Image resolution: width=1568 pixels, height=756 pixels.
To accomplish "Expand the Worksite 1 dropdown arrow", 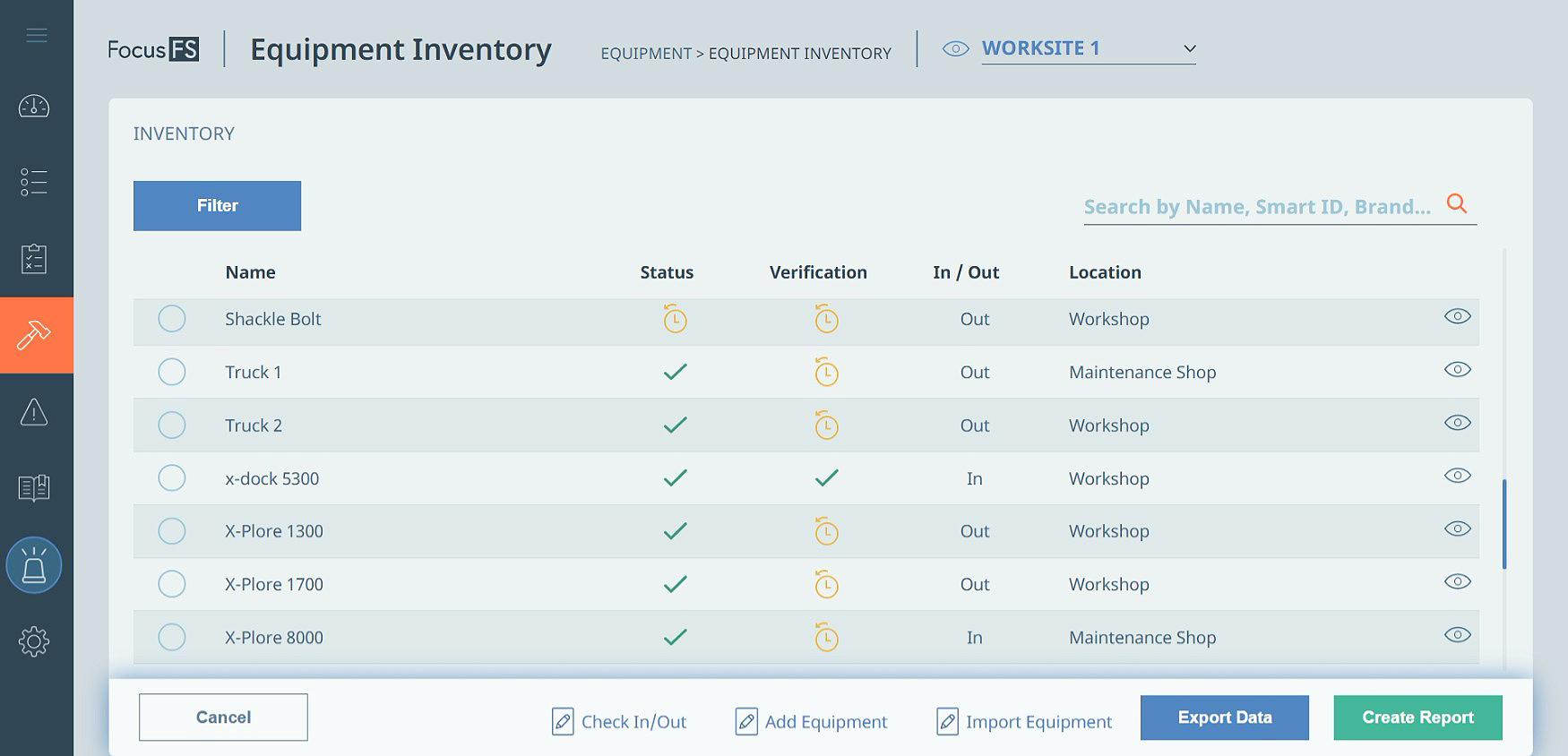I will pos(1189,49).
